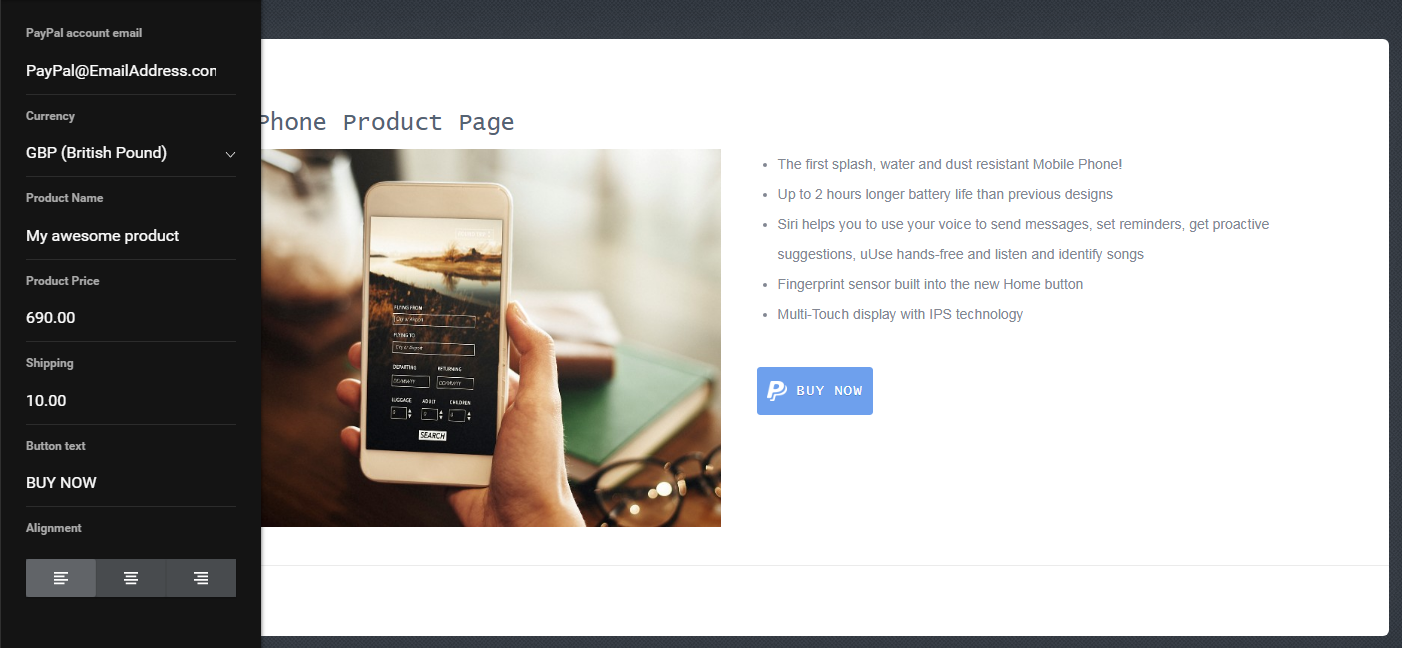
Task: Click the battery life bullet text
Action: click(945, 194)
